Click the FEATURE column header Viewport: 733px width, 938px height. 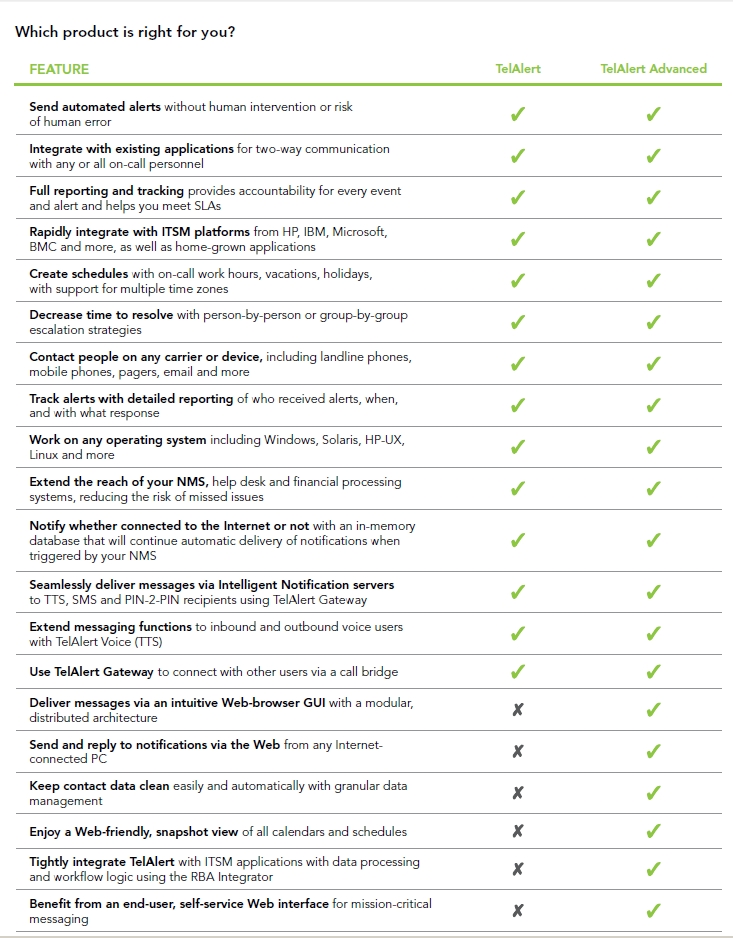[x=59, y=69]
